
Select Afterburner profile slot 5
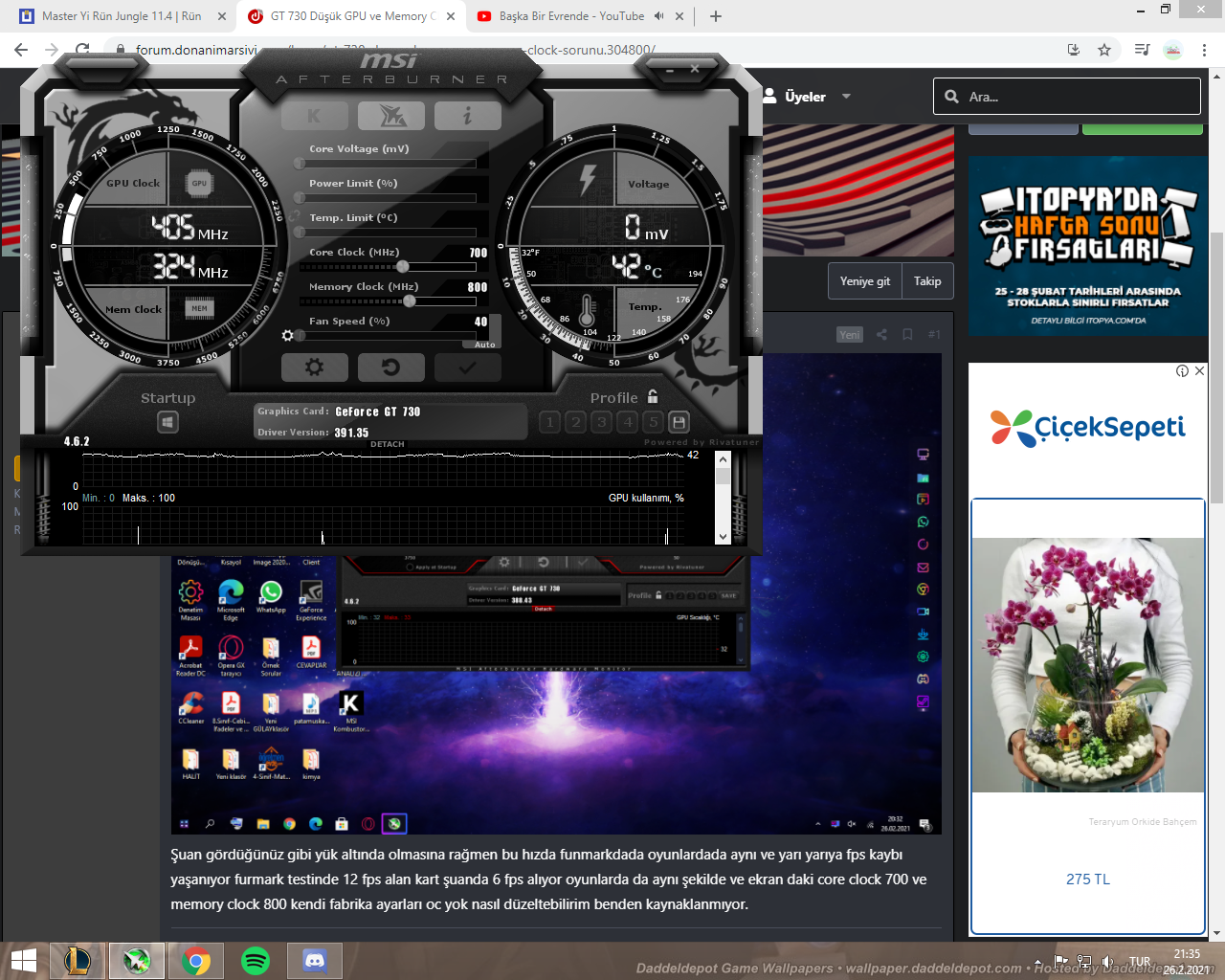coord(653,421)
